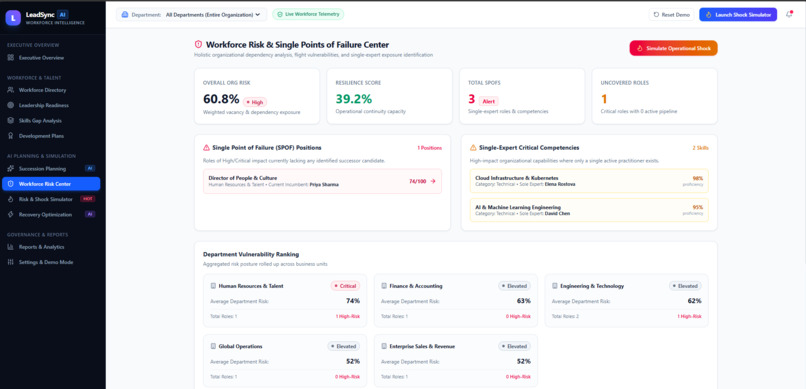Click the Reports & Analytics chart icon
Screen dimensions: 806x389
tap(11, 247)
